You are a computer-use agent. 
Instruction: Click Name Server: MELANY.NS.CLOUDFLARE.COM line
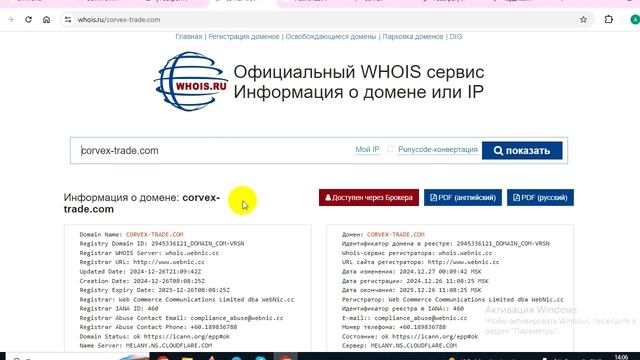pos(146,345)
